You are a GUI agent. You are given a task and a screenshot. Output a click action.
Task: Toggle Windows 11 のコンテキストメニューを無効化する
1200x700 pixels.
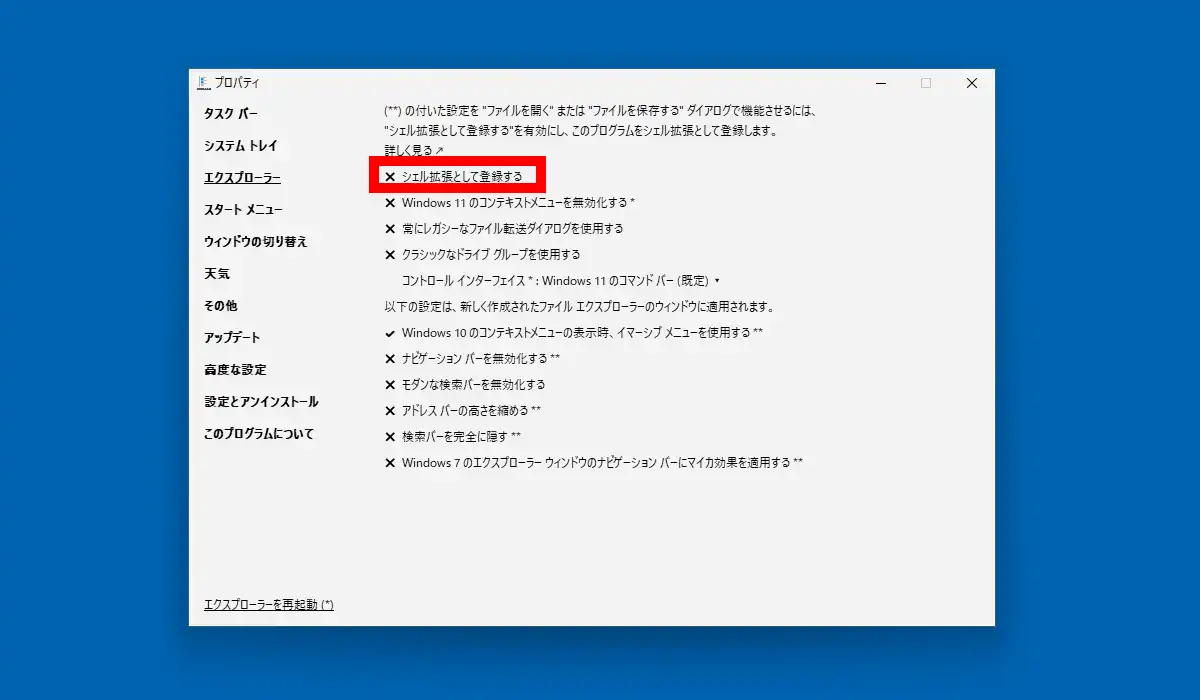(x=510, y=203)
